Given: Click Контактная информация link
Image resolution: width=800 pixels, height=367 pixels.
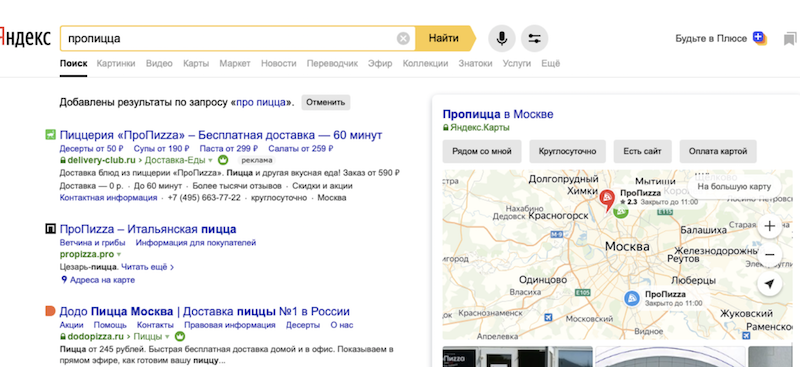Looking at the screenshot, I should point(108,198).
